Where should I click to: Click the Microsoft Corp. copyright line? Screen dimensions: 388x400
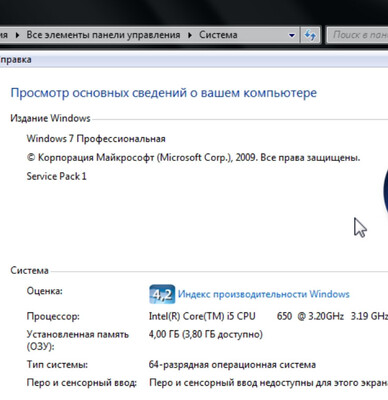pyautogui.click(x=193, y=158)
